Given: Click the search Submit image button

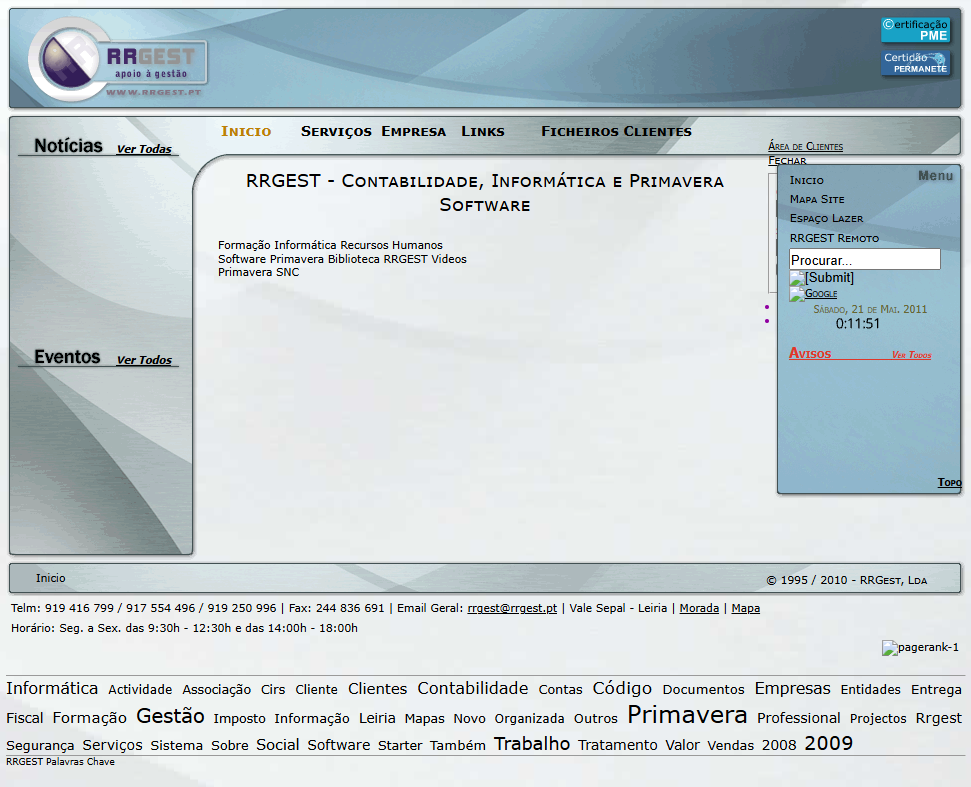Looking at the screenshot, I should (x=822, y=278).
